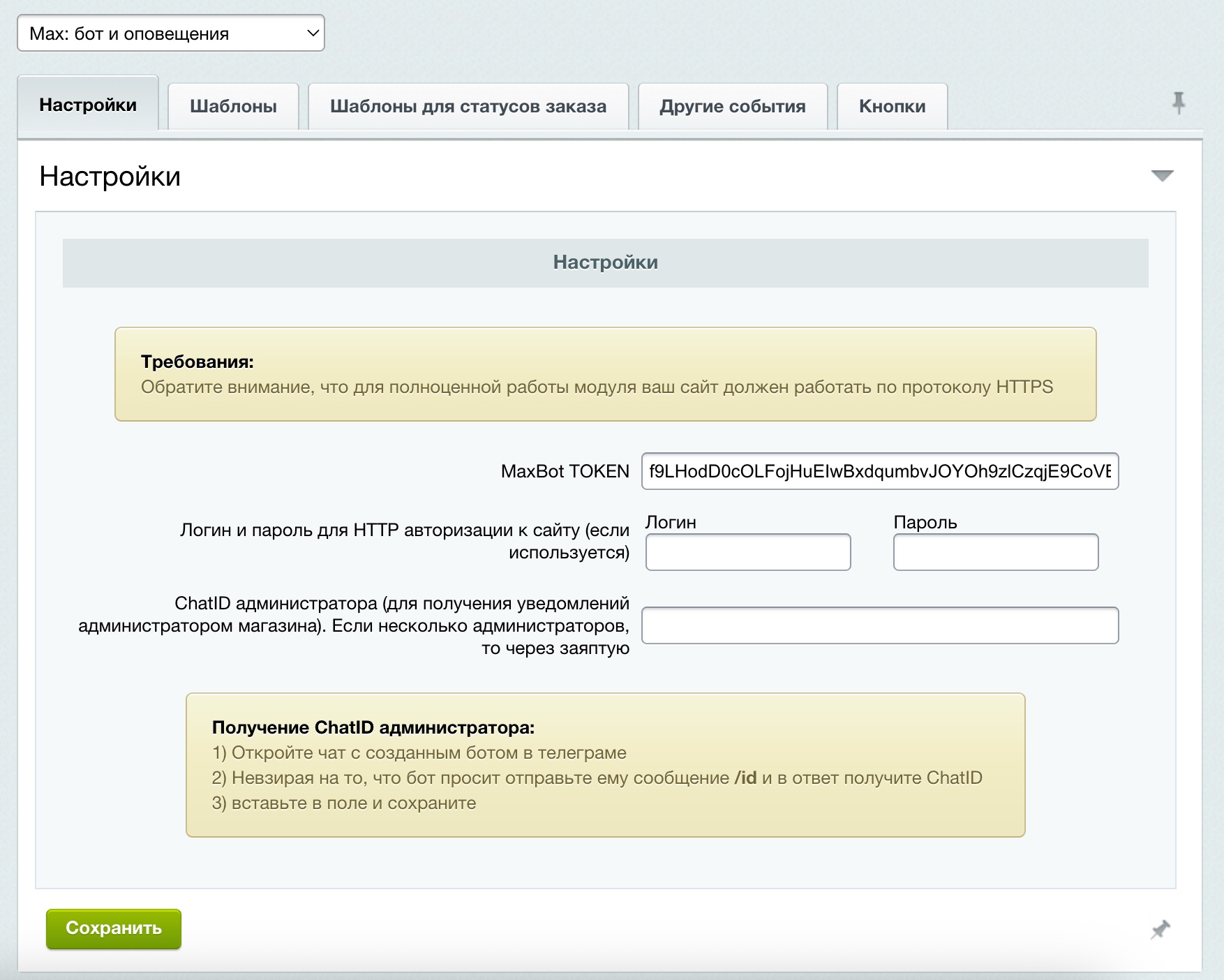Click the pin icon beside the tabs row

coord(1178,103)
